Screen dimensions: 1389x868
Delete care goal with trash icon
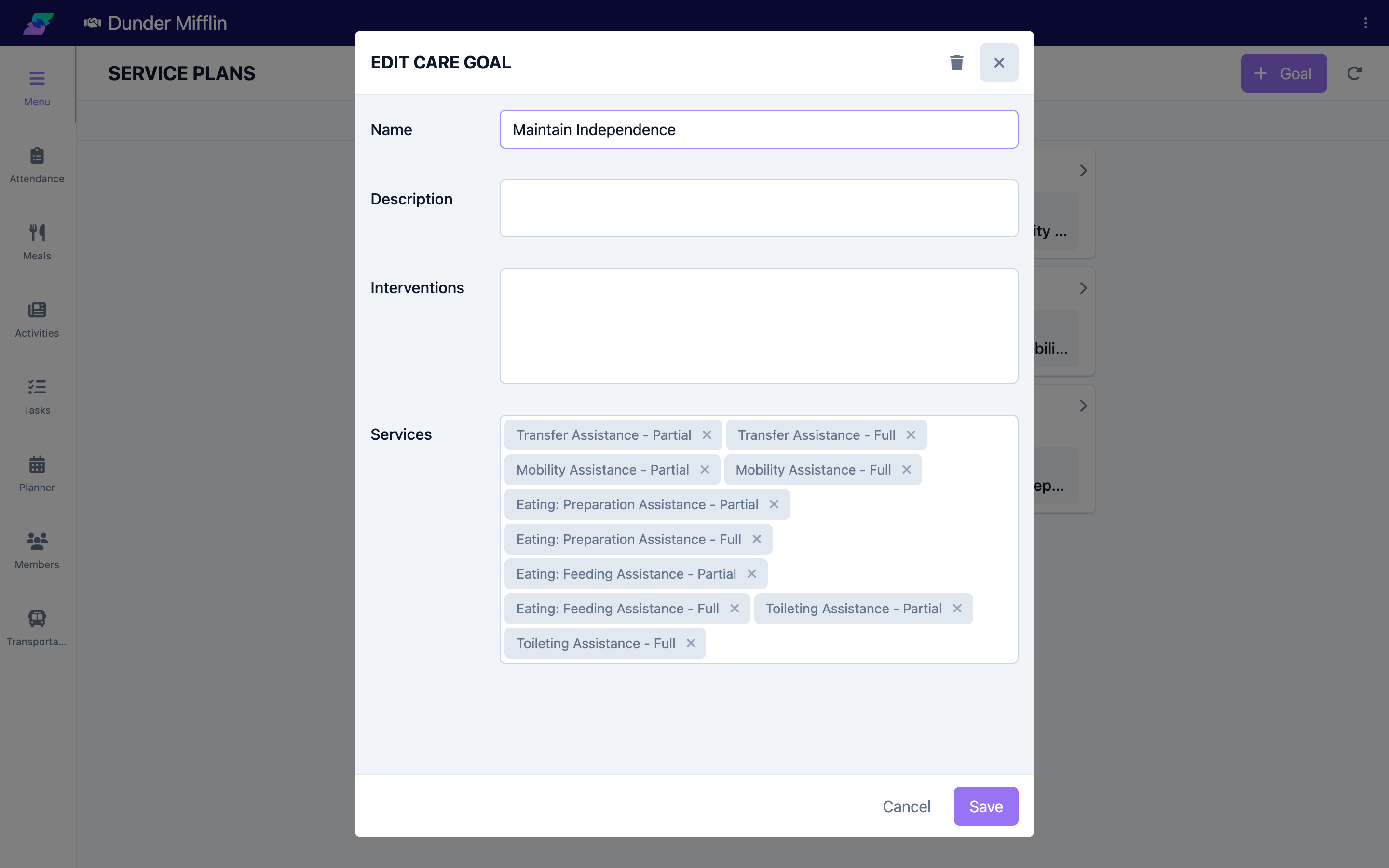click(x=956, y=63)
